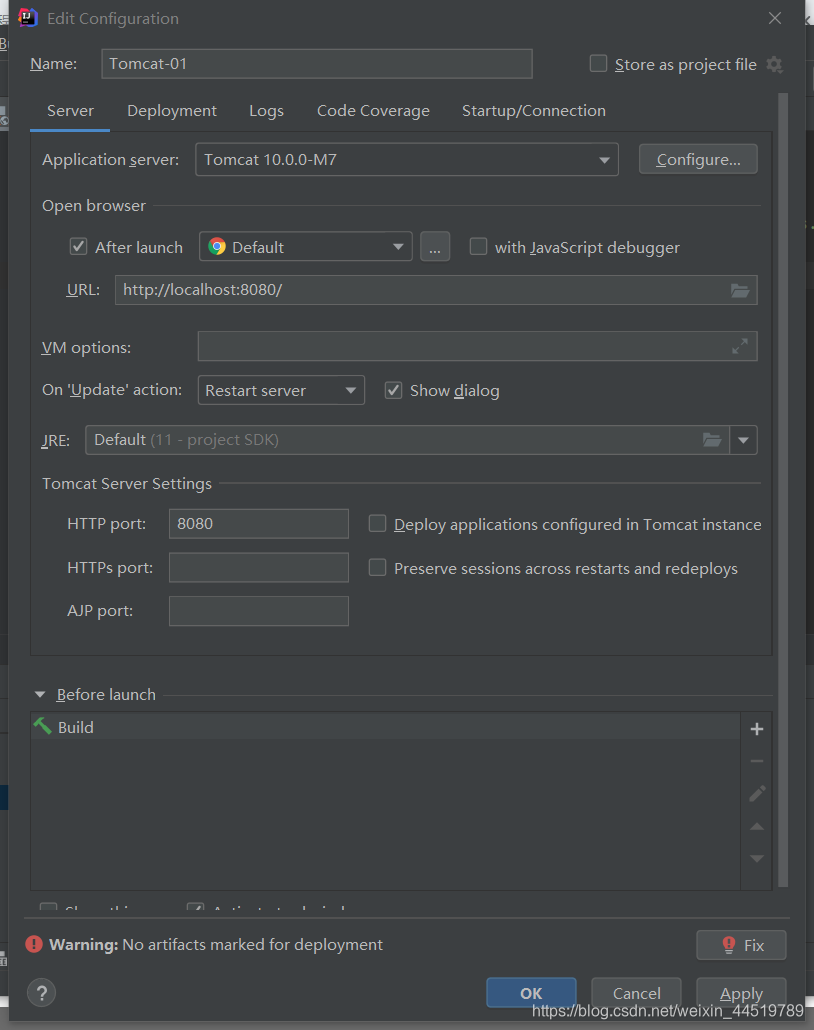Uncheck the After launch checkbox
Screen dimensions: 814x1030
(x=78, y=246)
